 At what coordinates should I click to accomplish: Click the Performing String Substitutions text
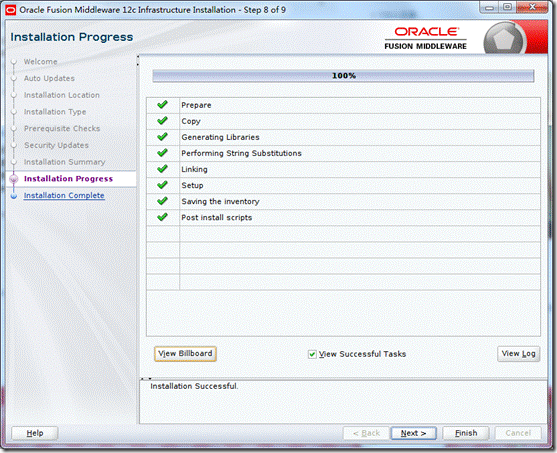(241, 153)
